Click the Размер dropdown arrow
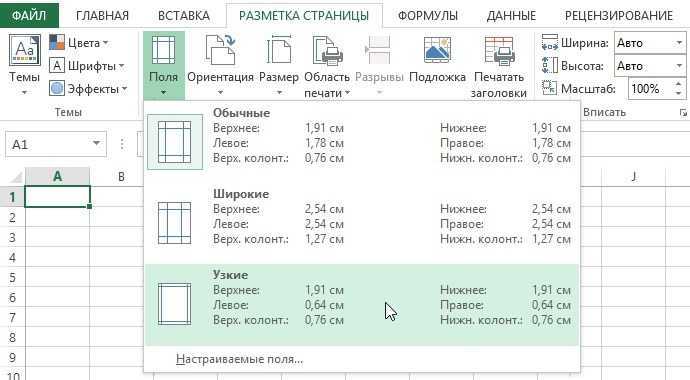This screenshot has height=380, width=690. pyautogui.click(x=279, y=92)
